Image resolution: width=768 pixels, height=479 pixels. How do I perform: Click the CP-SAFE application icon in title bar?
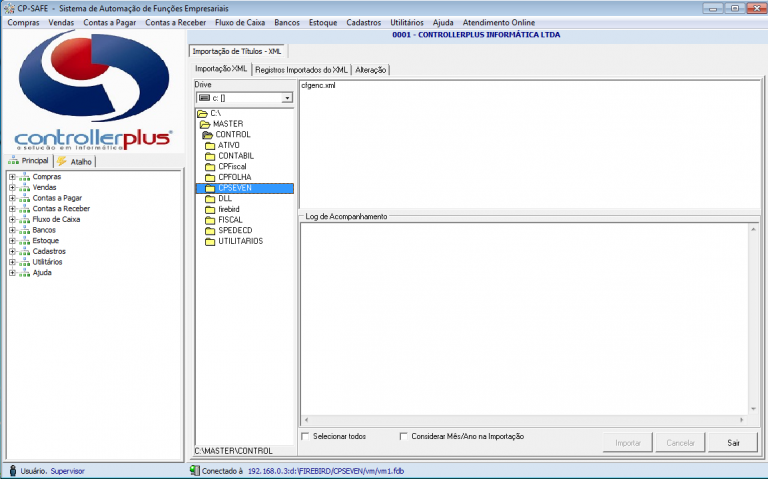9,8
